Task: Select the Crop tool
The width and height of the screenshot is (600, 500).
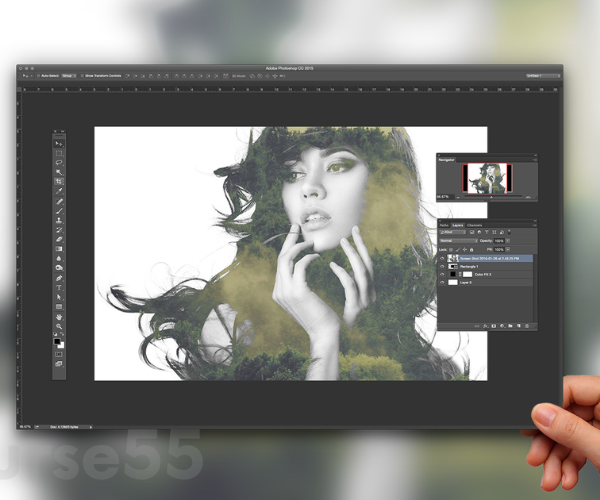Action: pos(59,181)
